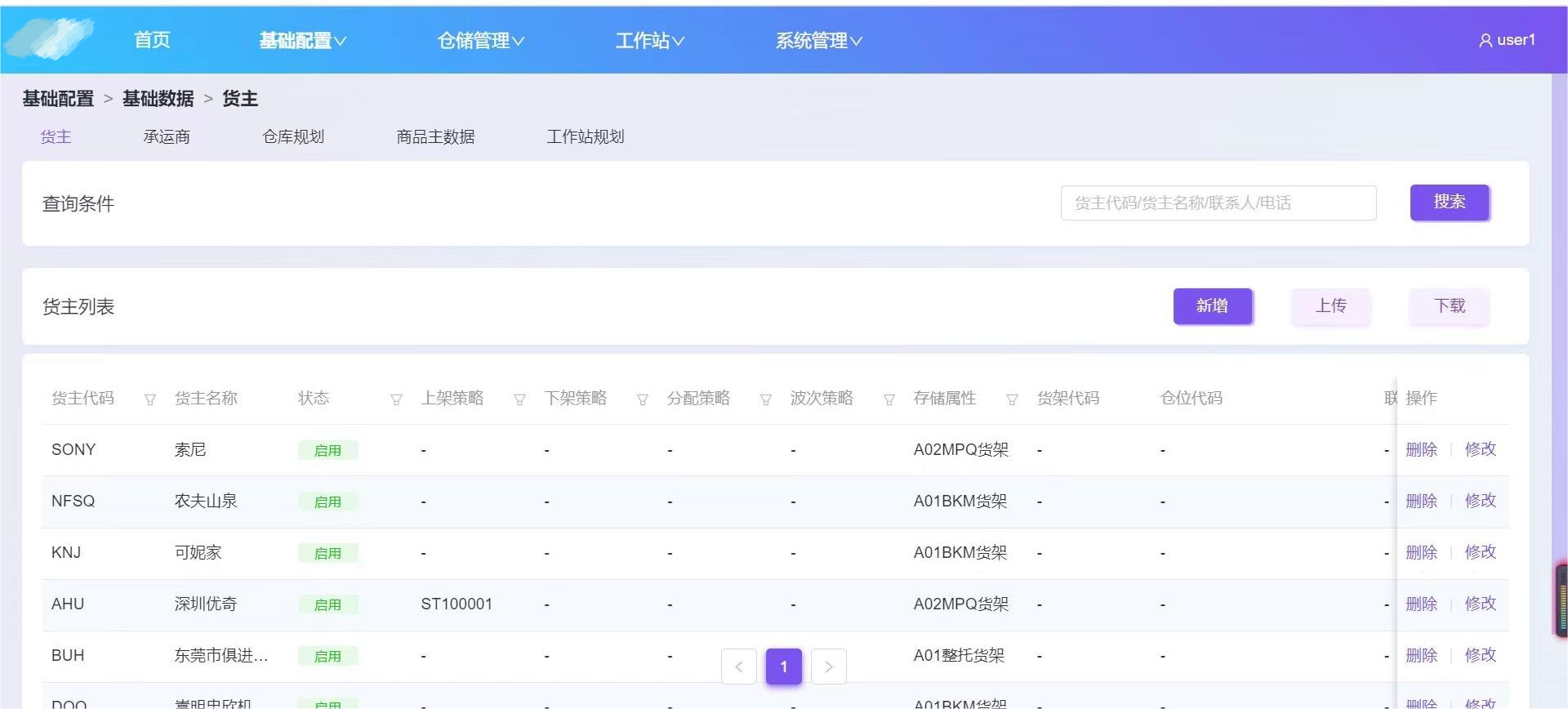This screenshot has width=1568, height=709.
Task: Click the 货架代码 column header
Action: click(1068, 398)
